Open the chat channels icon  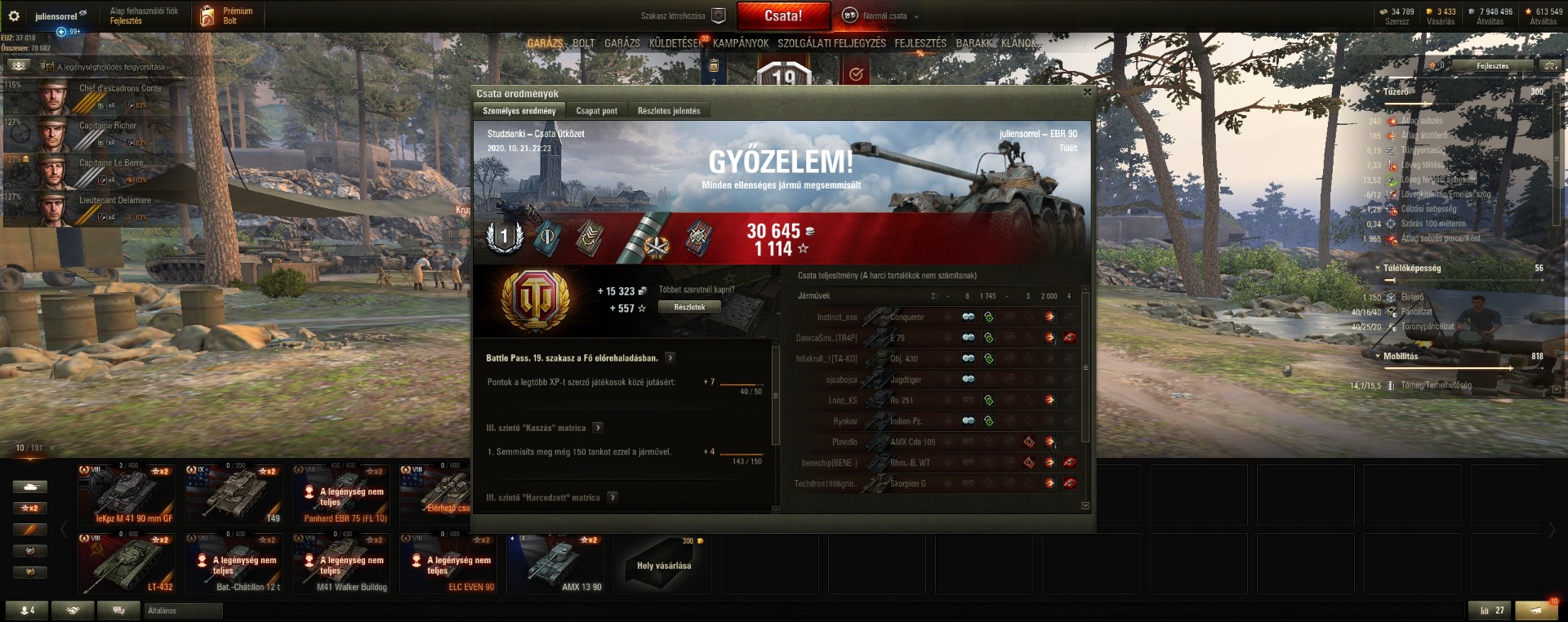(x=118, y=611)
